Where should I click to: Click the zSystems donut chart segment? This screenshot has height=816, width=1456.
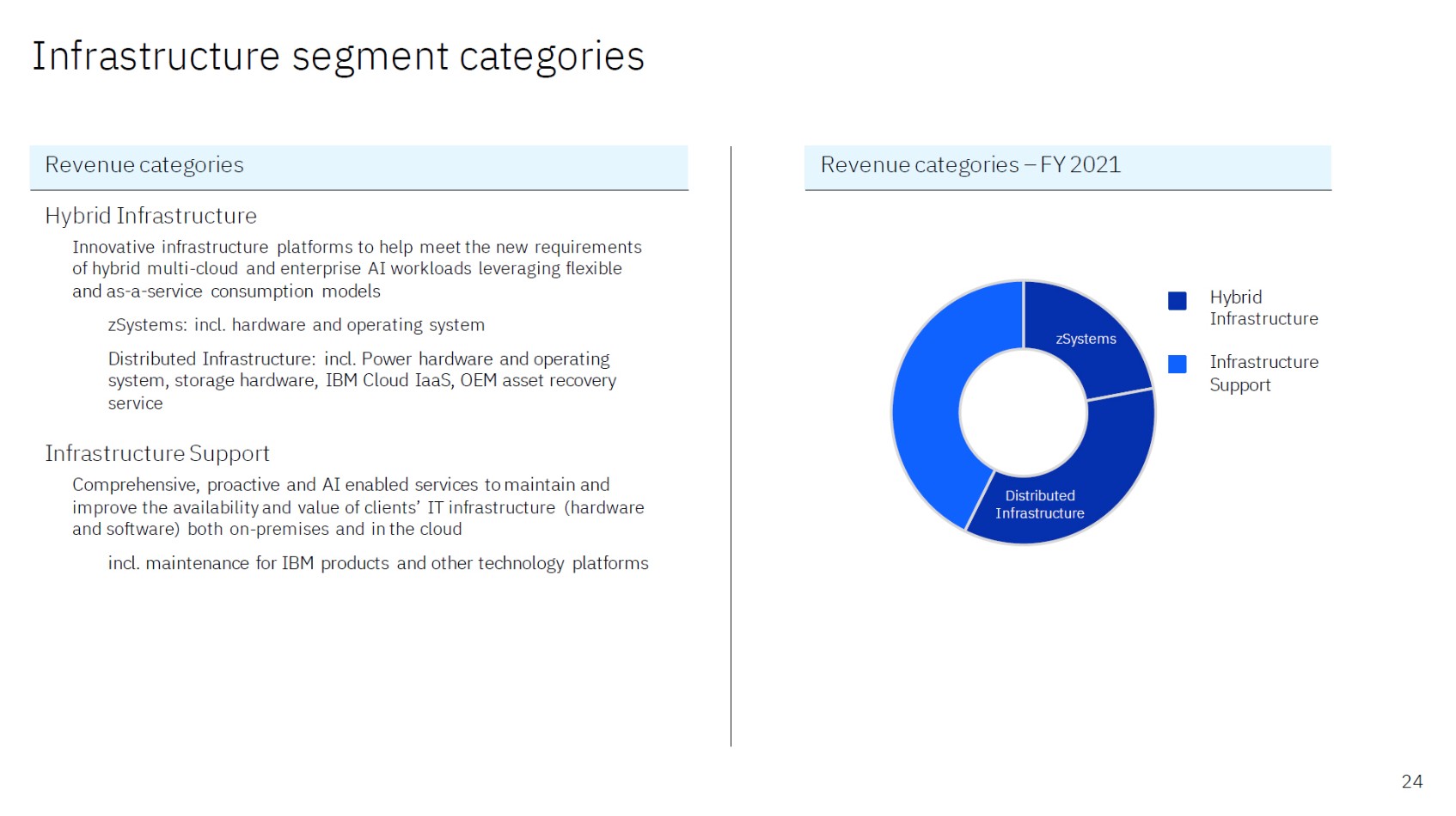click(1085, 339)
